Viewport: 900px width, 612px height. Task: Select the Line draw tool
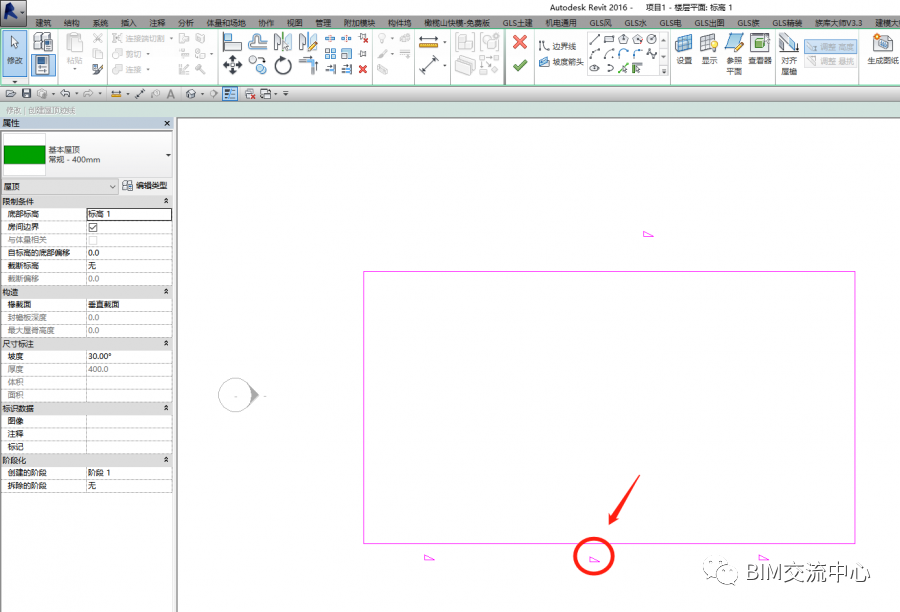tap(594, 40)
